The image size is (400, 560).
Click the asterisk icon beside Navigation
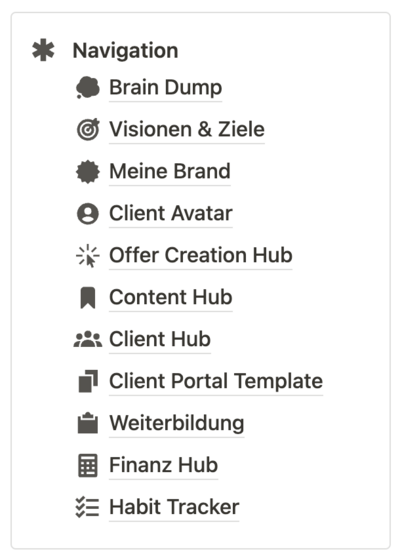coord(43,50)
